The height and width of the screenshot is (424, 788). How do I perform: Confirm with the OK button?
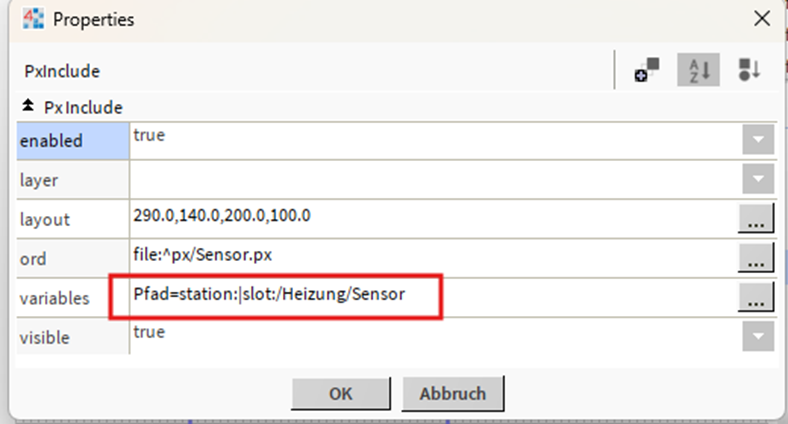click(x=341, y=393)
